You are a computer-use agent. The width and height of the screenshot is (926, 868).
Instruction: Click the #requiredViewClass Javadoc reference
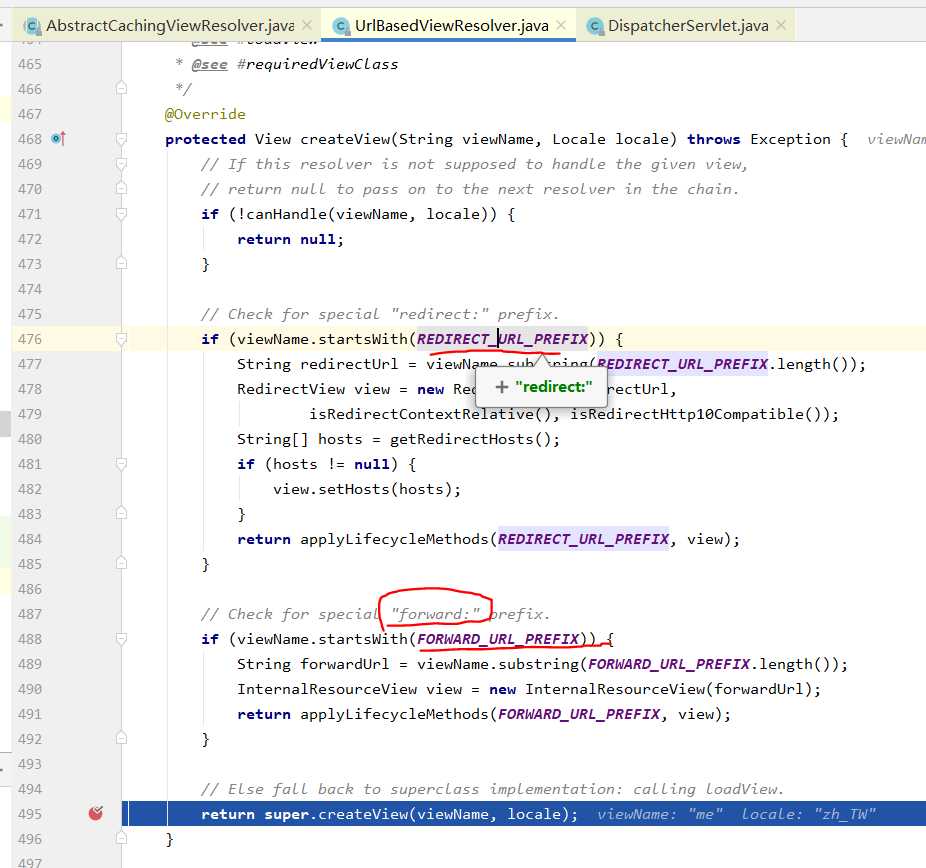coord(317,64)
